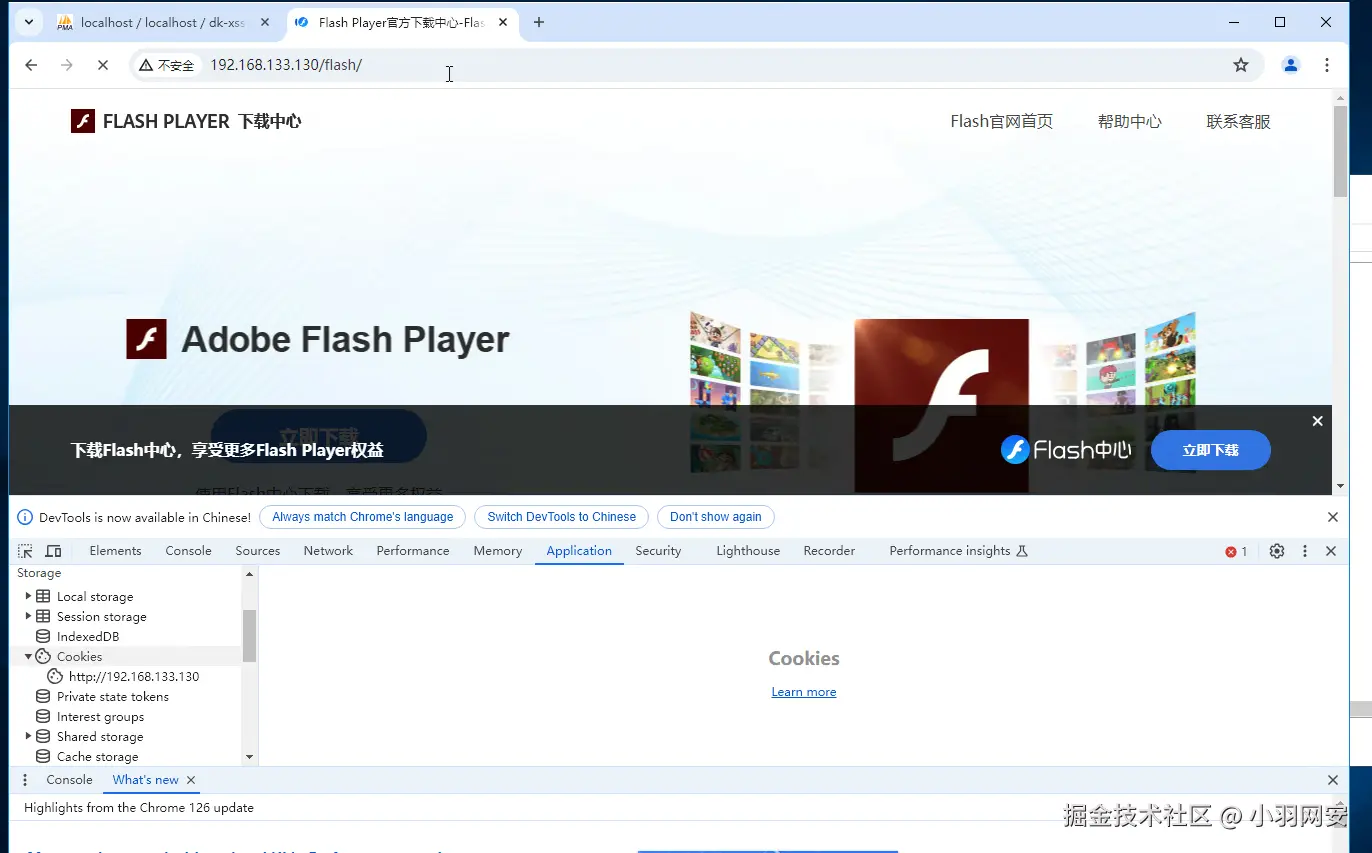Open the Memory panel tab

click(x=497, y=551)
